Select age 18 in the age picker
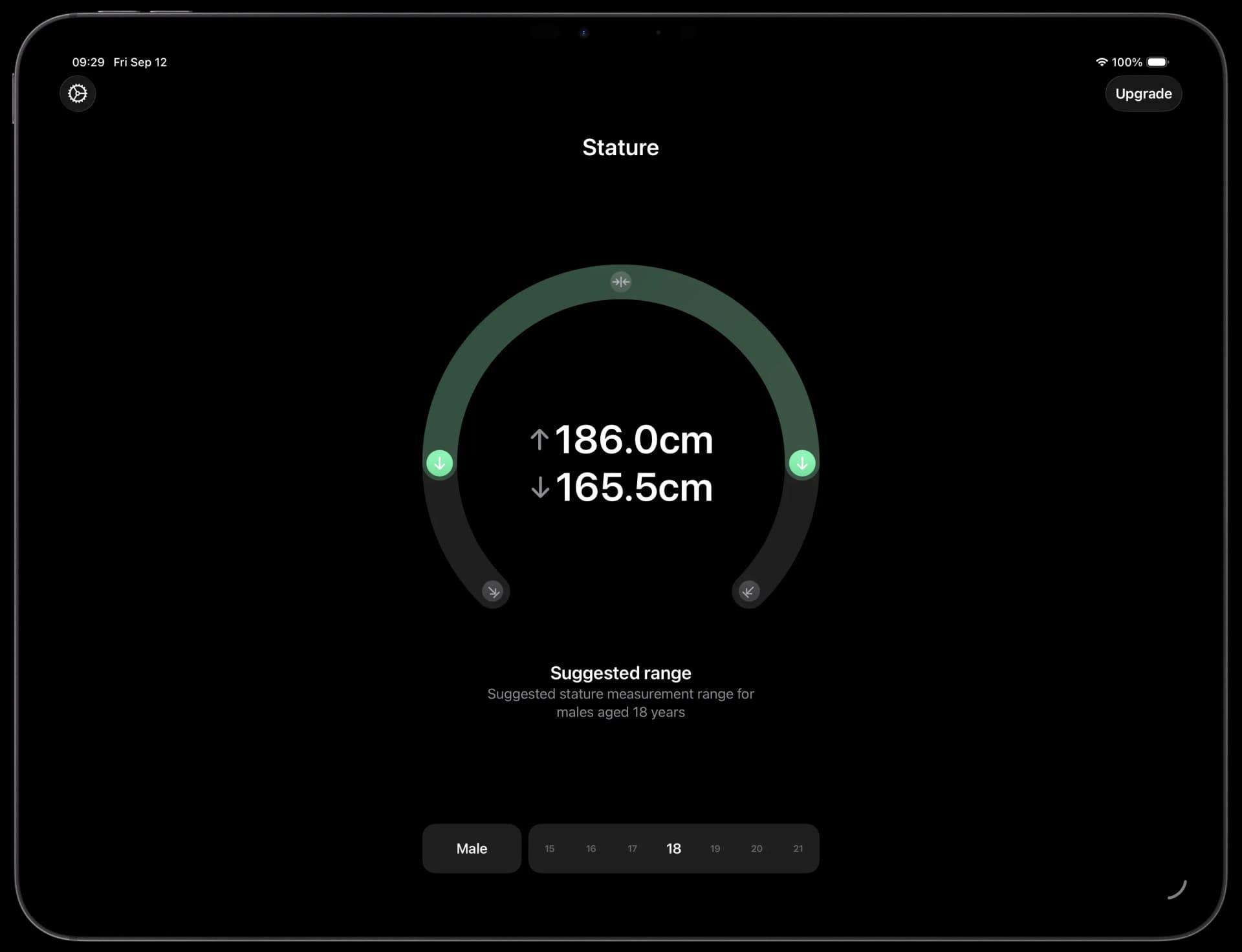 click(673, 849)
